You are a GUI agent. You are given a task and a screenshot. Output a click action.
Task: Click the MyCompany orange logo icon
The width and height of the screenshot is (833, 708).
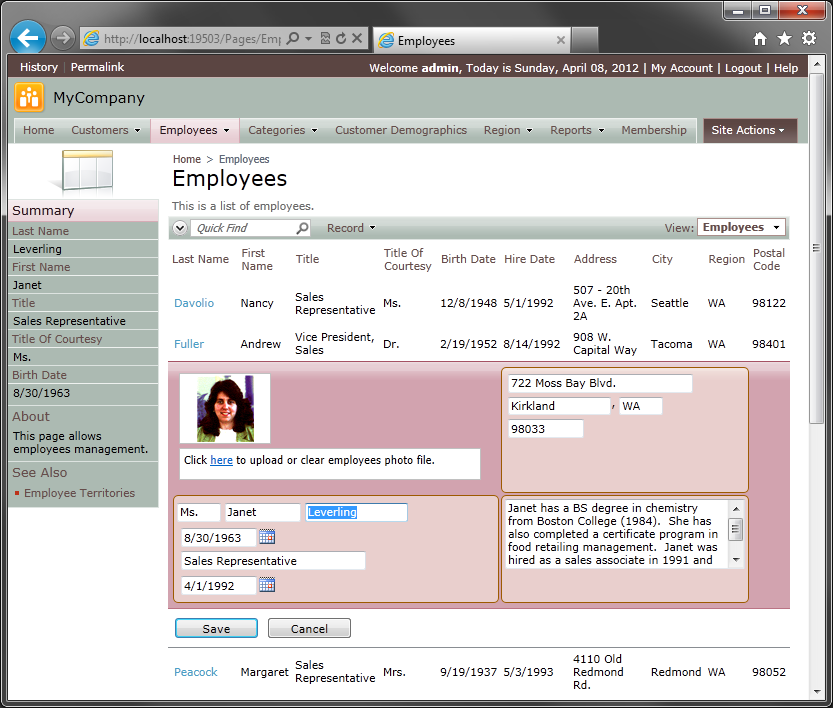tap(29, 98)
